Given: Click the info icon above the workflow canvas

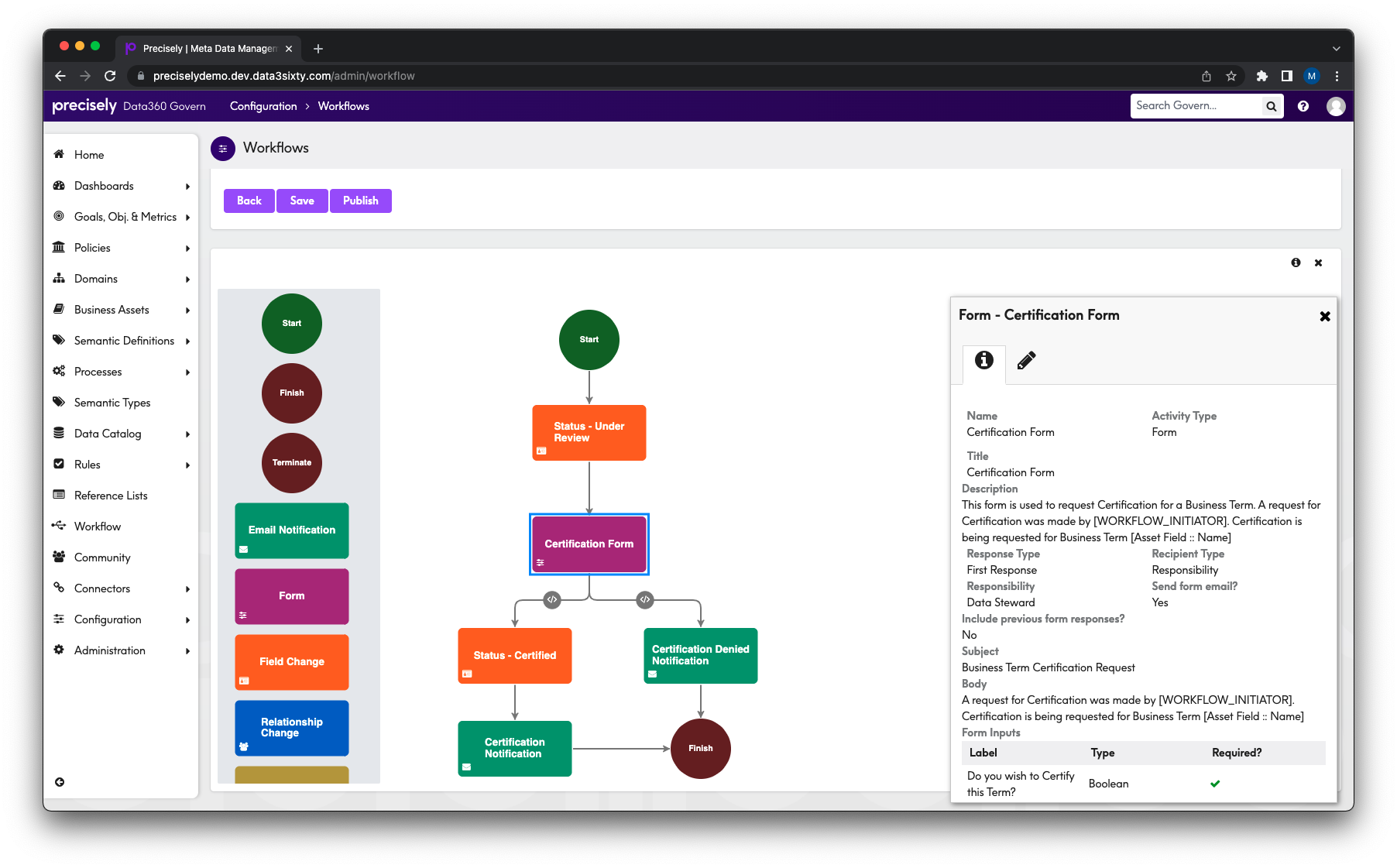Looking at the screenshot, I should [x=1296, y=262].
